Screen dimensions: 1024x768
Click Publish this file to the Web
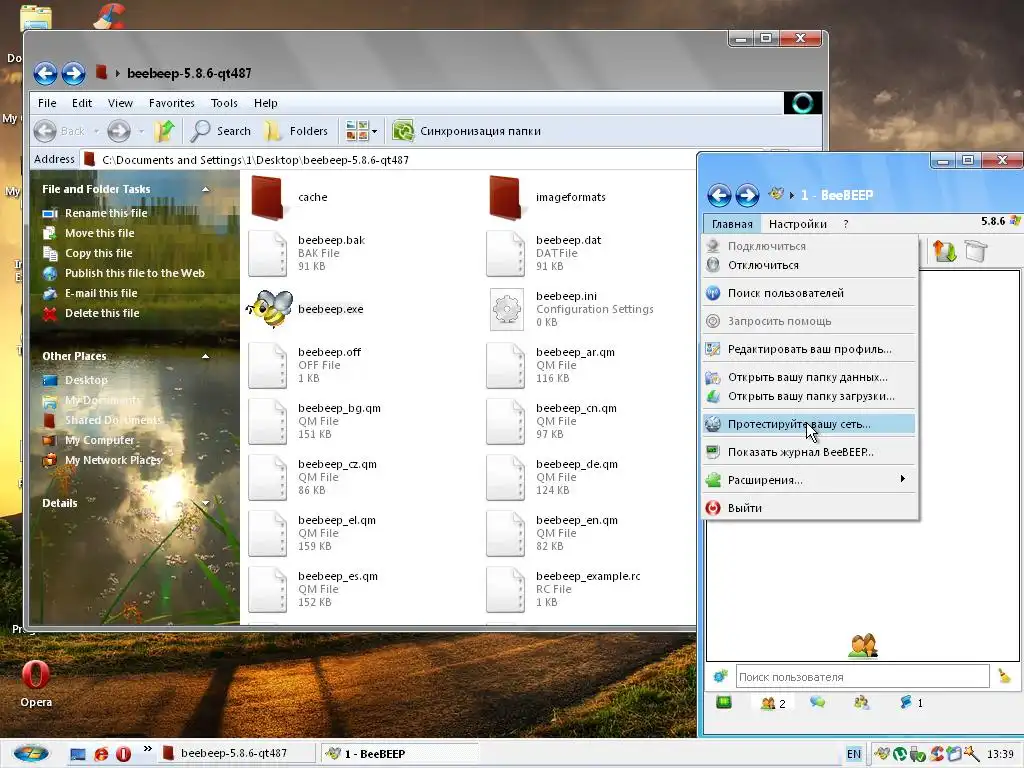(x=135, y=273)
